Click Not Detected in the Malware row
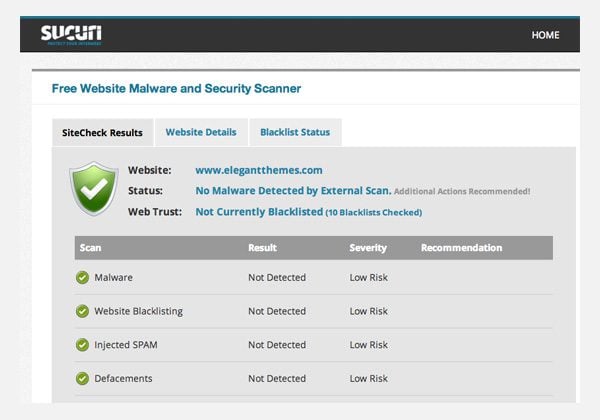Image resolution: width=600 pixels, height=420 pixels. (x=277, y=277)
